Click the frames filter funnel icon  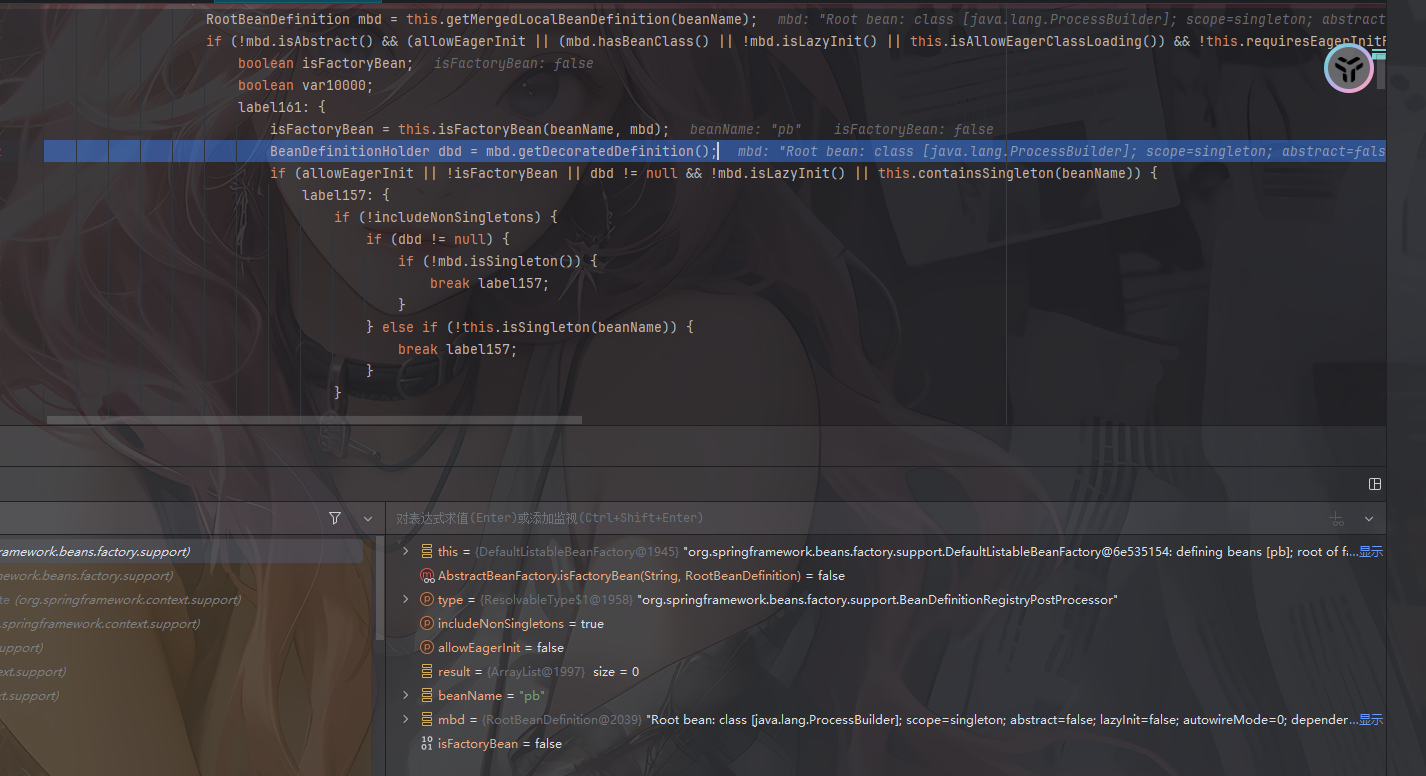pos(335,518)
